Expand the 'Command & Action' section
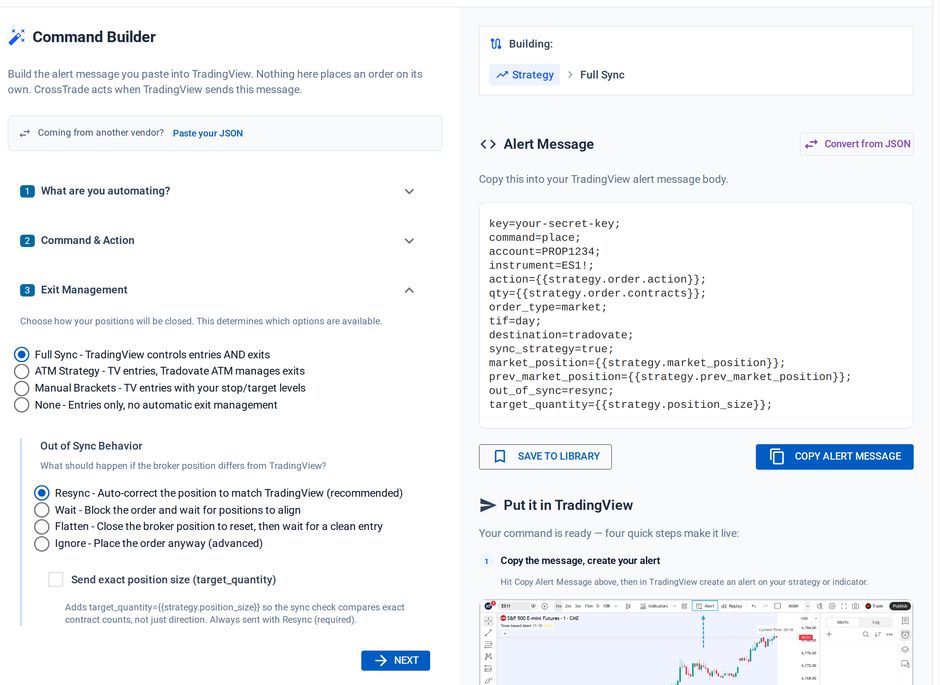 tap(218, 240)
